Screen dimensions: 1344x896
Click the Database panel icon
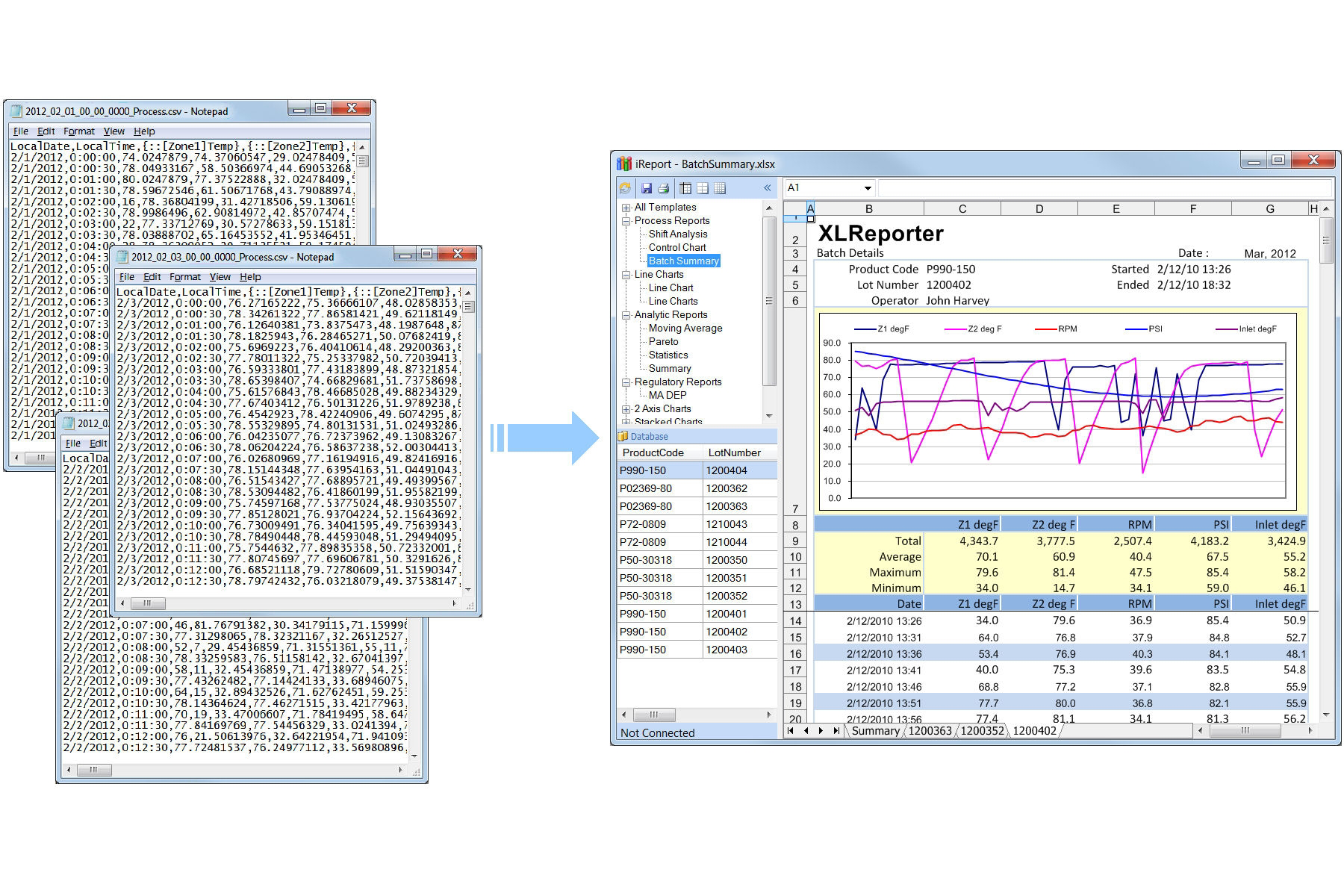pos(623,436)
